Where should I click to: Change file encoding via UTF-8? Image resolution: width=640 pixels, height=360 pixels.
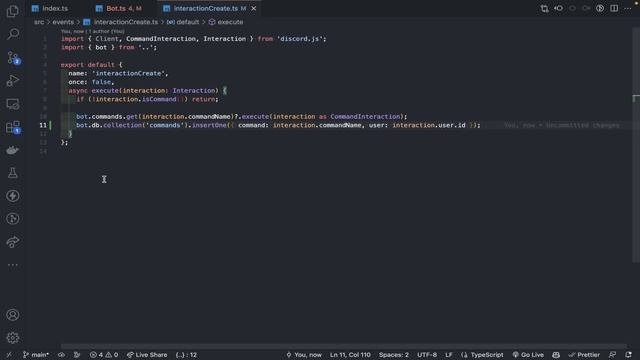click(427, 355)
